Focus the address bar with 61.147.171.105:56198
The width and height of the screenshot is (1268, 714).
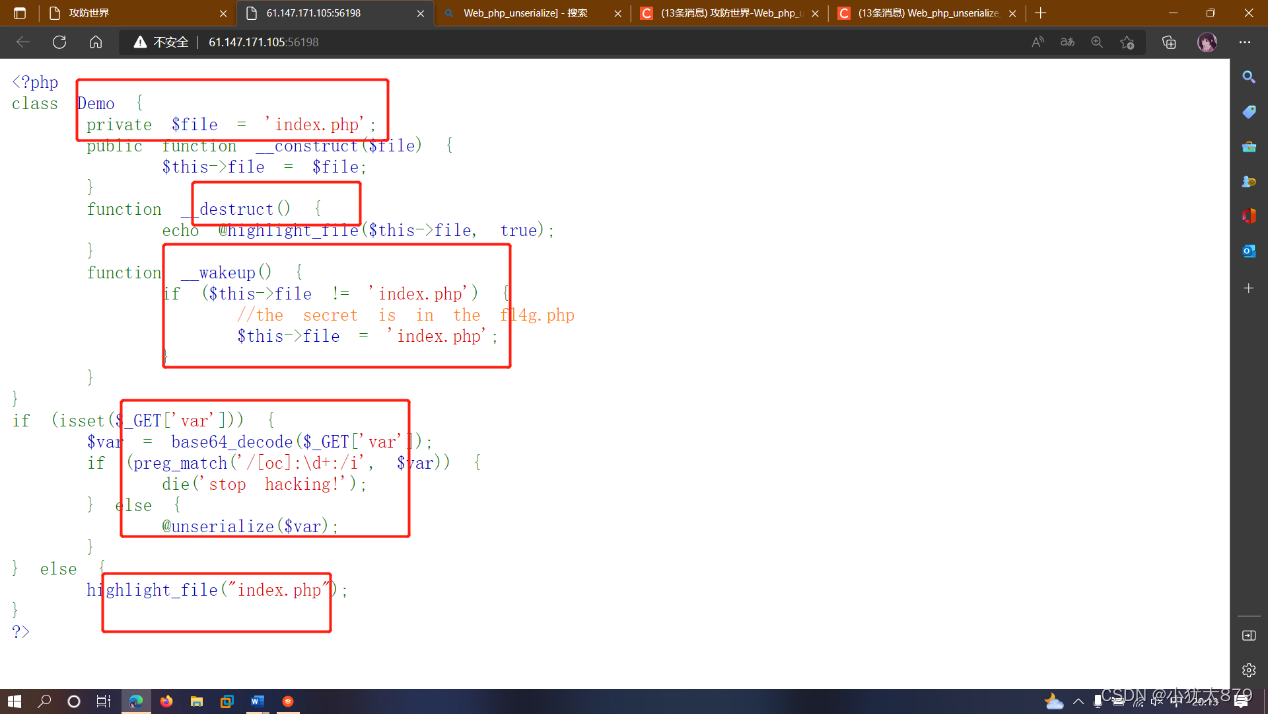tap(264, 42)
